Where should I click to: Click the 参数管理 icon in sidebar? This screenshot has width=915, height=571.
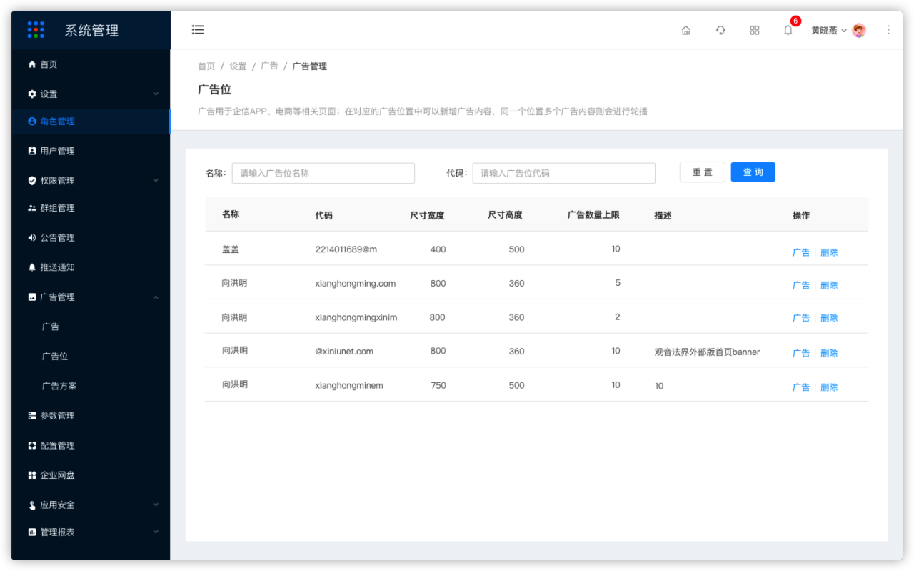(x=32, y=415)
